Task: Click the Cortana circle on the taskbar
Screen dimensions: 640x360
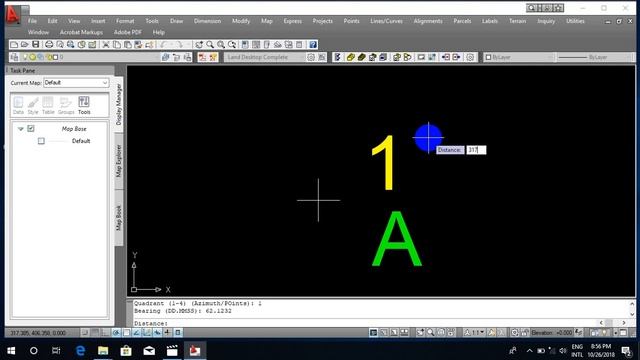Action: coord(33,350)
